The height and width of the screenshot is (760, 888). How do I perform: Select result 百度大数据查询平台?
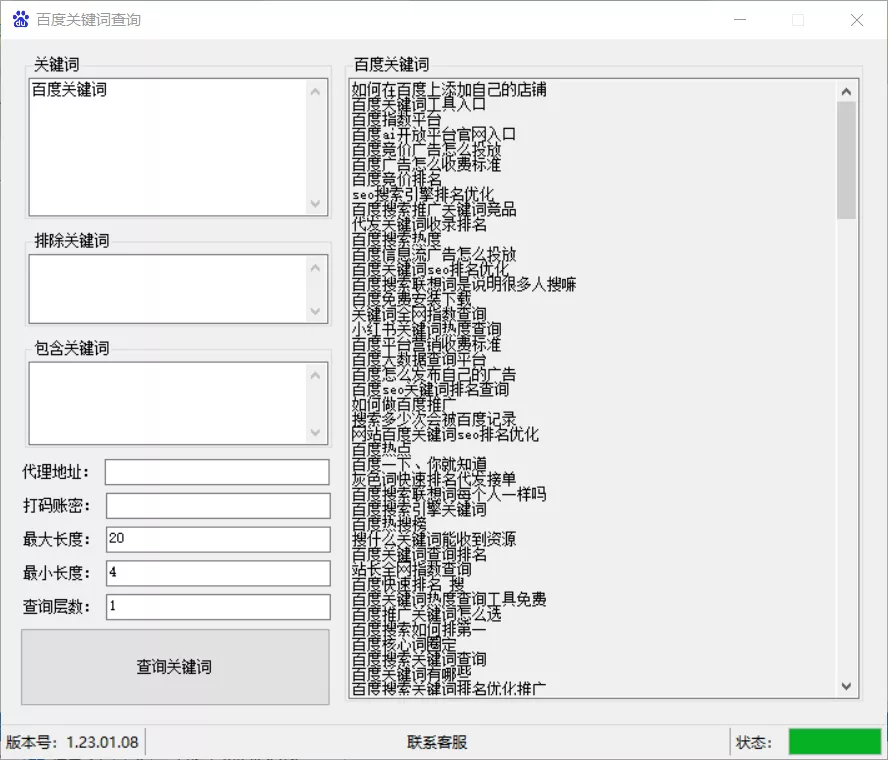point(419,359)
